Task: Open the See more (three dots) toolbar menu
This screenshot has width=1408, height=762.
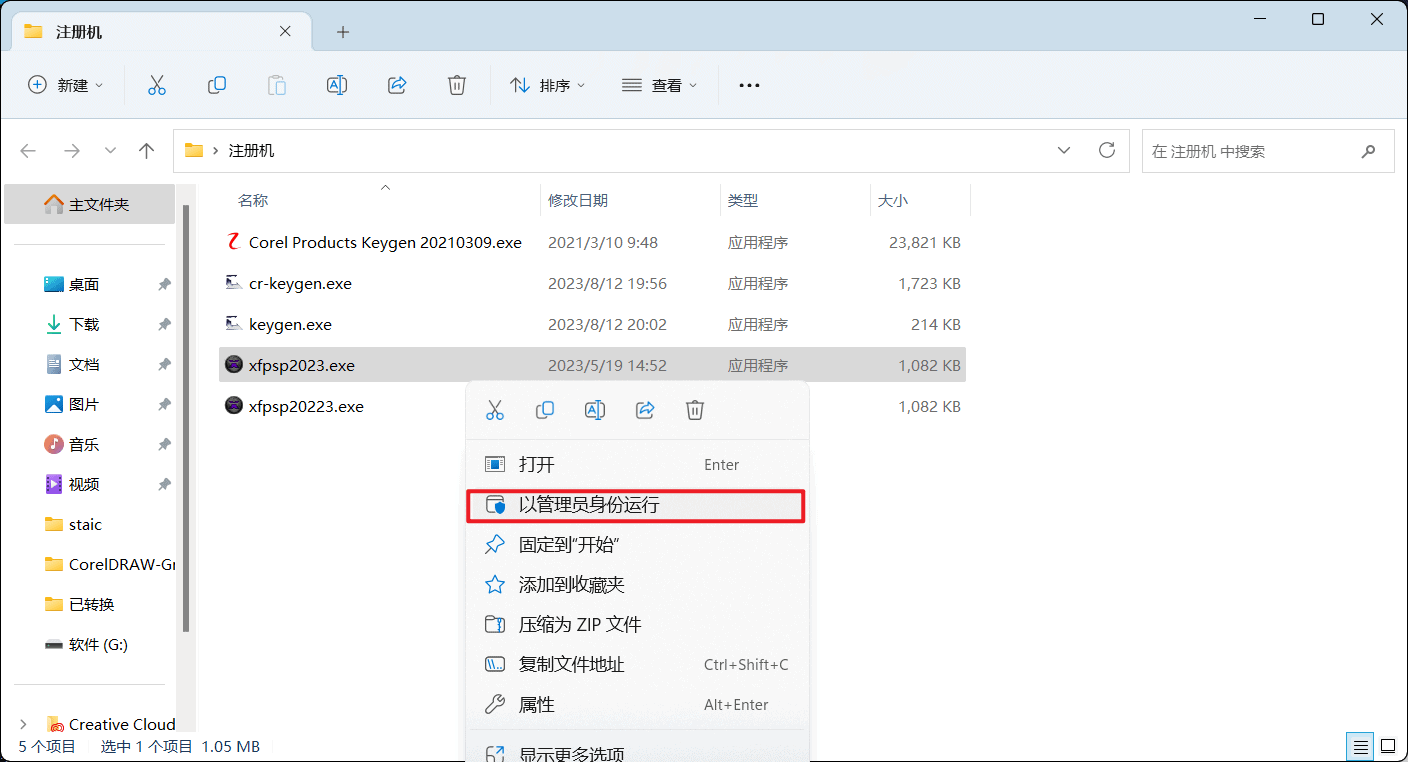Action: (x=749, y=85)
